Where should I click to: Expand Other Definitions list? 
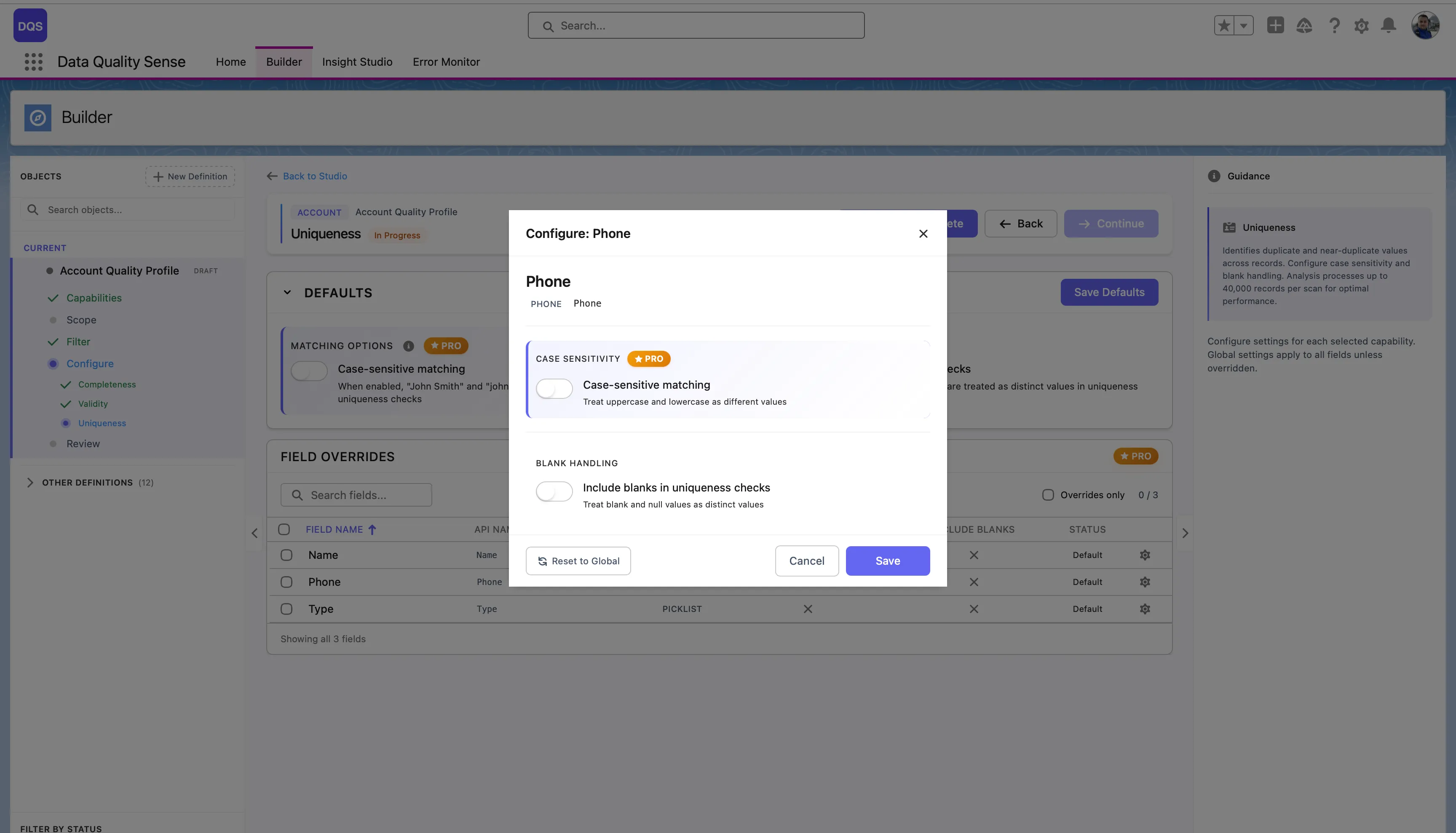pyautogui.click(x=30, y=482)
